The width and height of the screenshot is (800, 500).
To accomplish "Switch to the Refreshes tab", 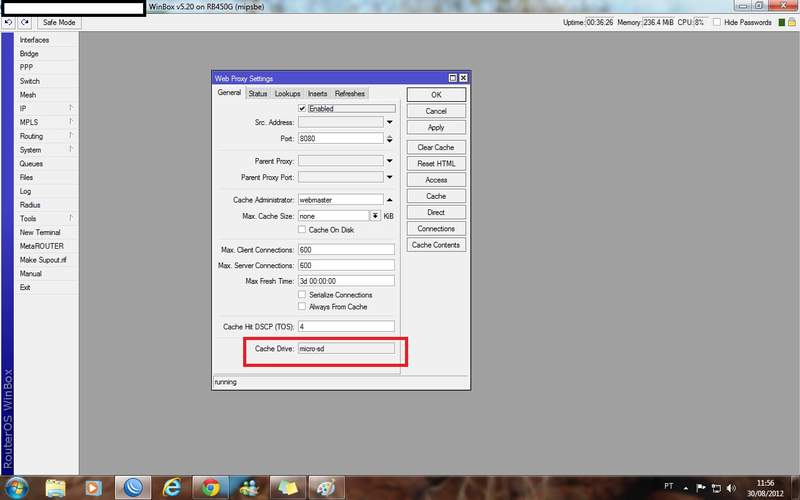I will point(350,94).
